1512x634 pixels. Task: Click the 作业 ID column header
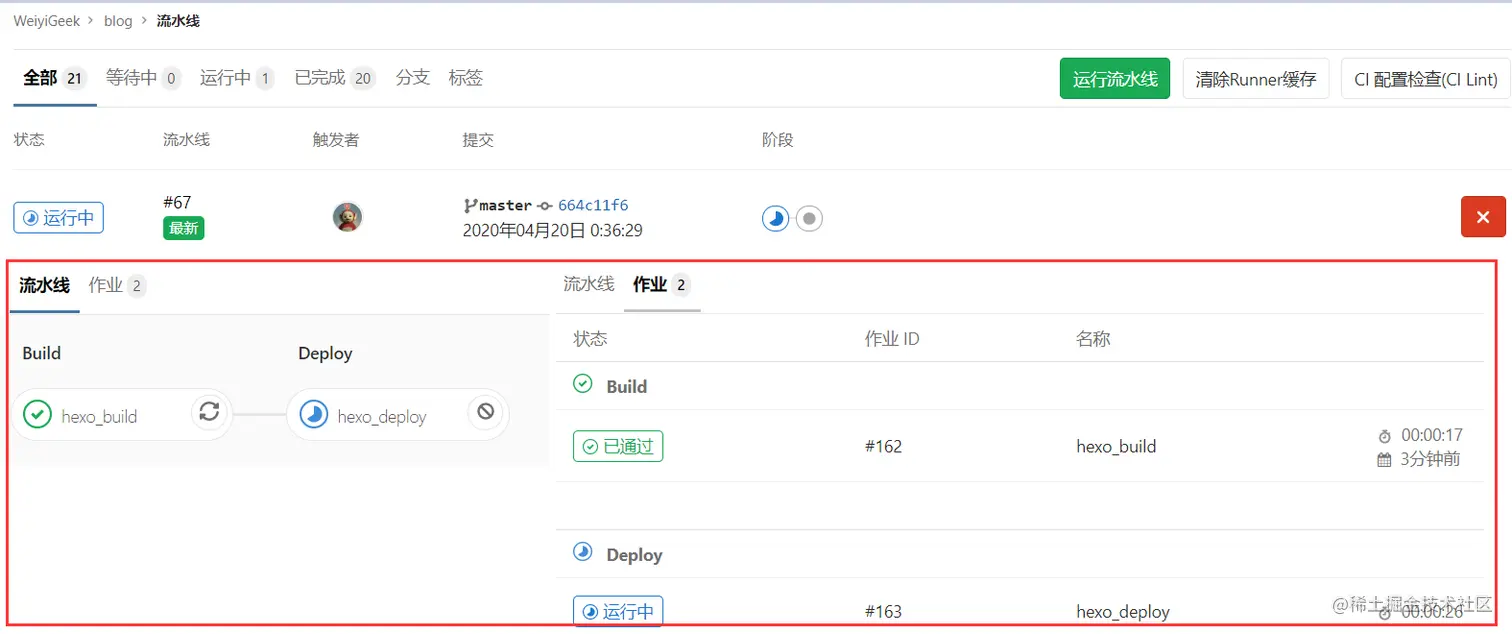892,339
